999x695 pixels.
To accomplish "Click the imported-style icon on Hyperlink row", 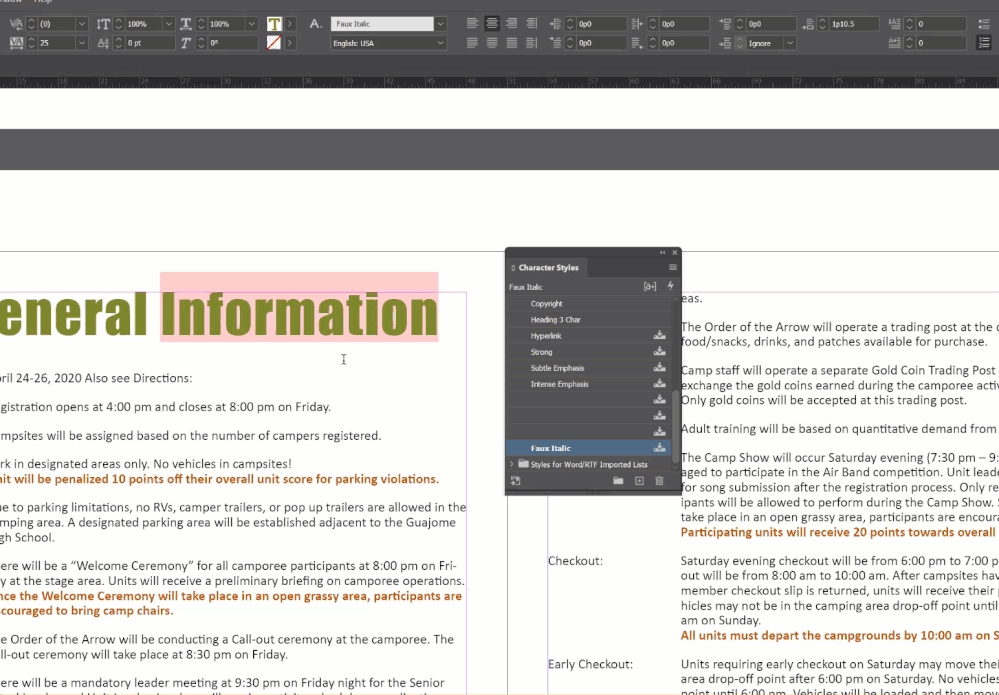I will click(659, 335).
